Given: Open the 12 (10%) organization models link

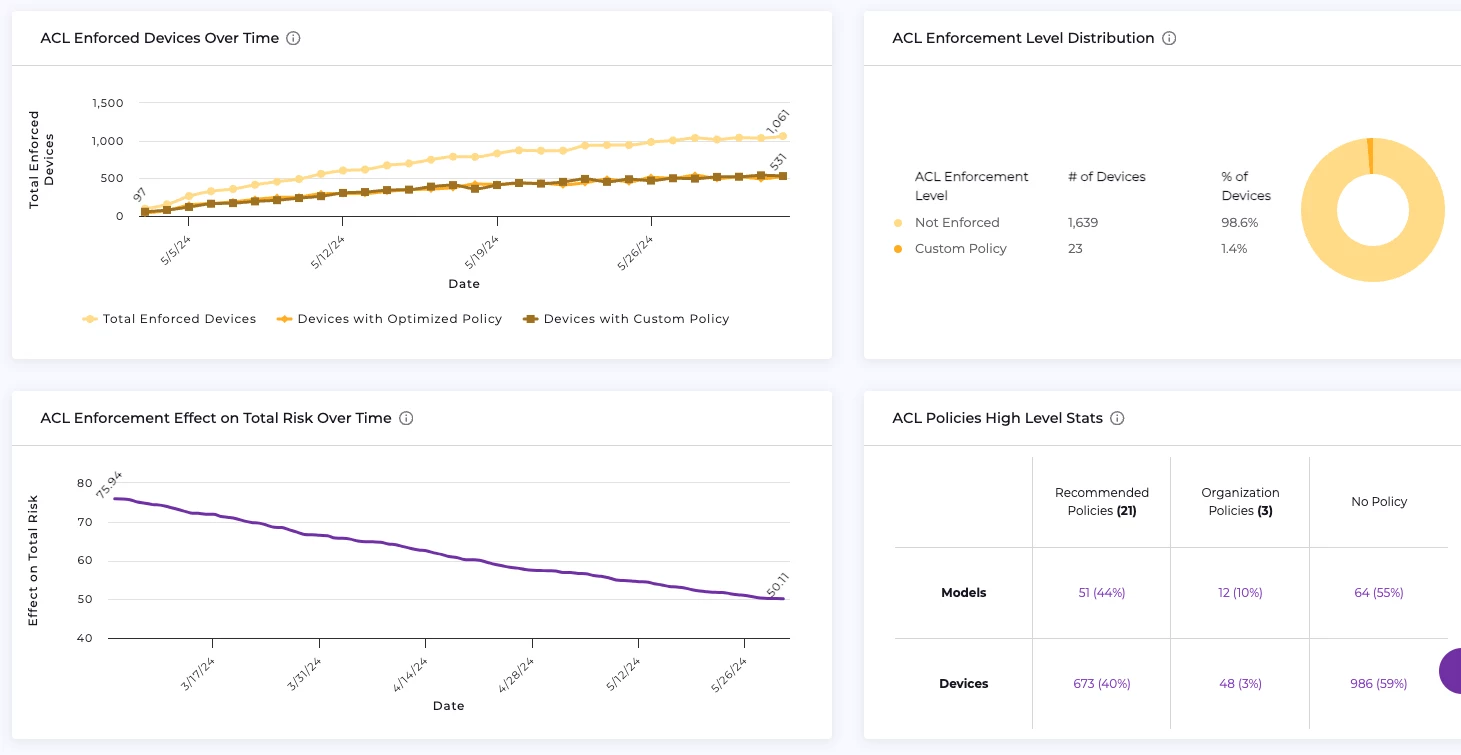Looking at the screenshot, I should (1240, 593).
